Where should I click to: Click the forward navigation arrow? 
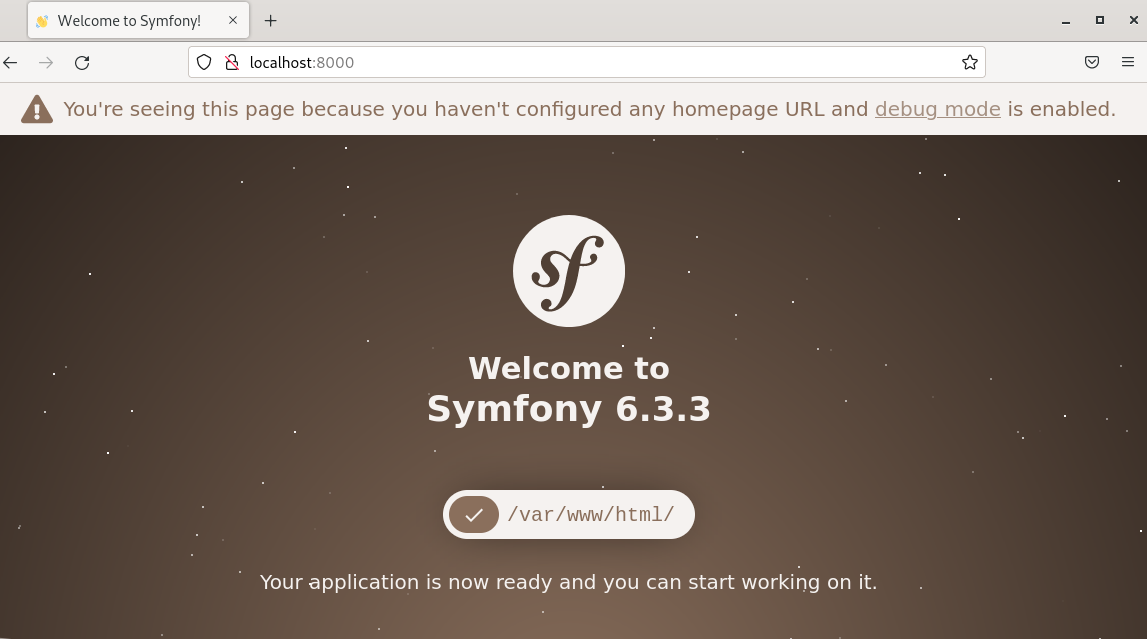point(46,63)
